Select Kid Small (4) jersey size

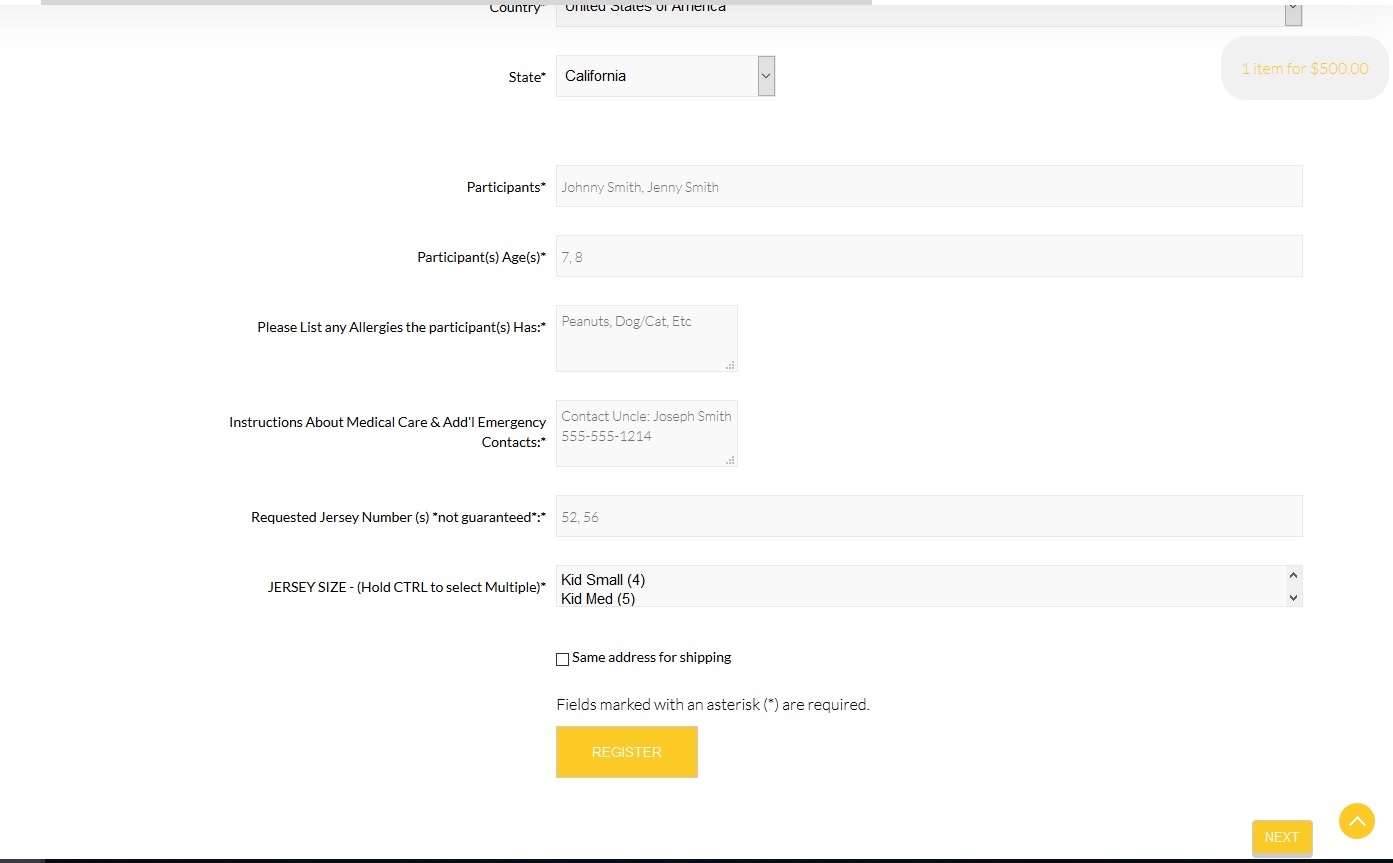pos(603,580)
